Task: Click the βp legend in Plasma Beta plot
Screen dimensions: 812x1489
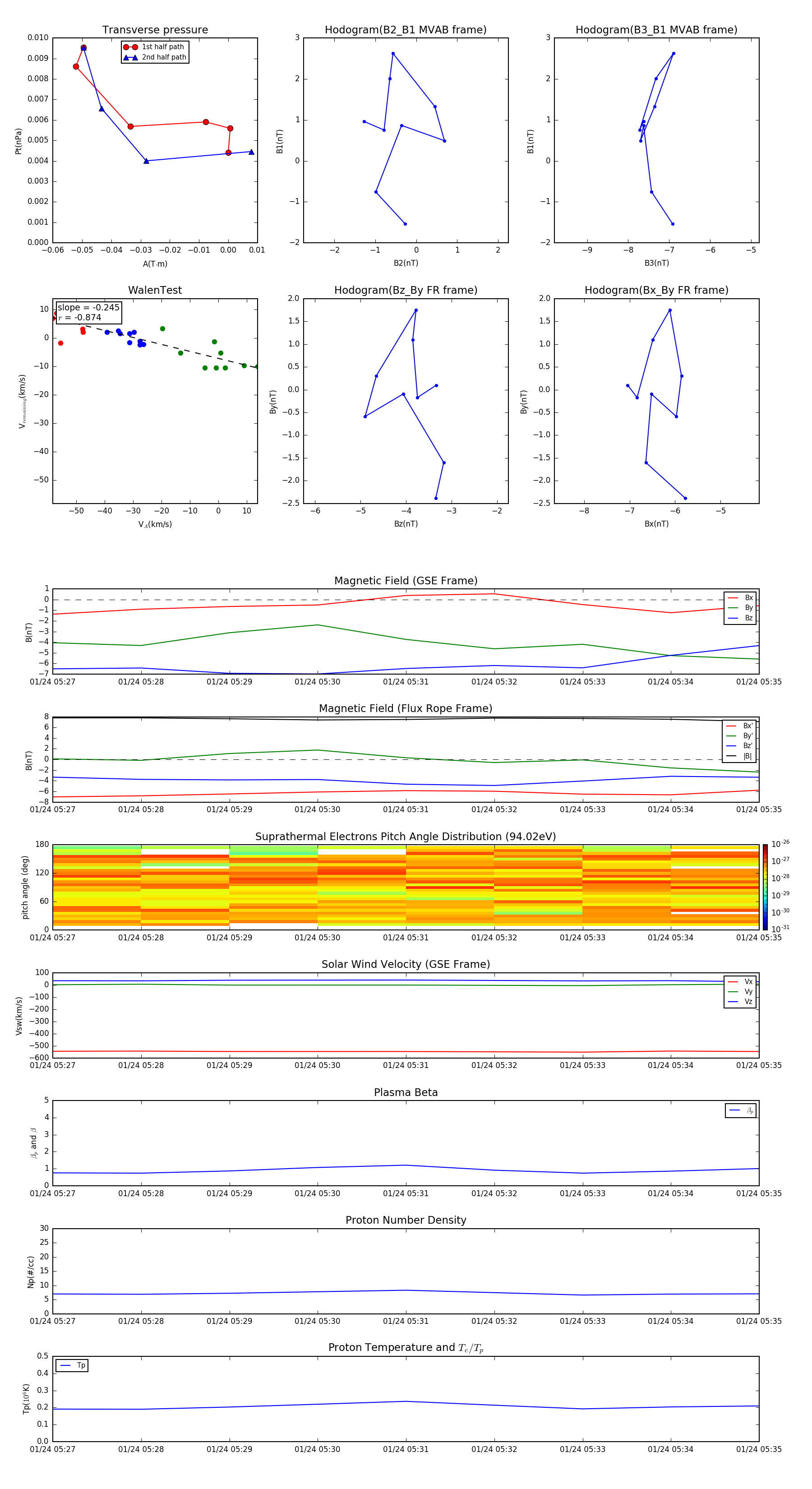Action: pyautogui.click(x=741, y=1110)
